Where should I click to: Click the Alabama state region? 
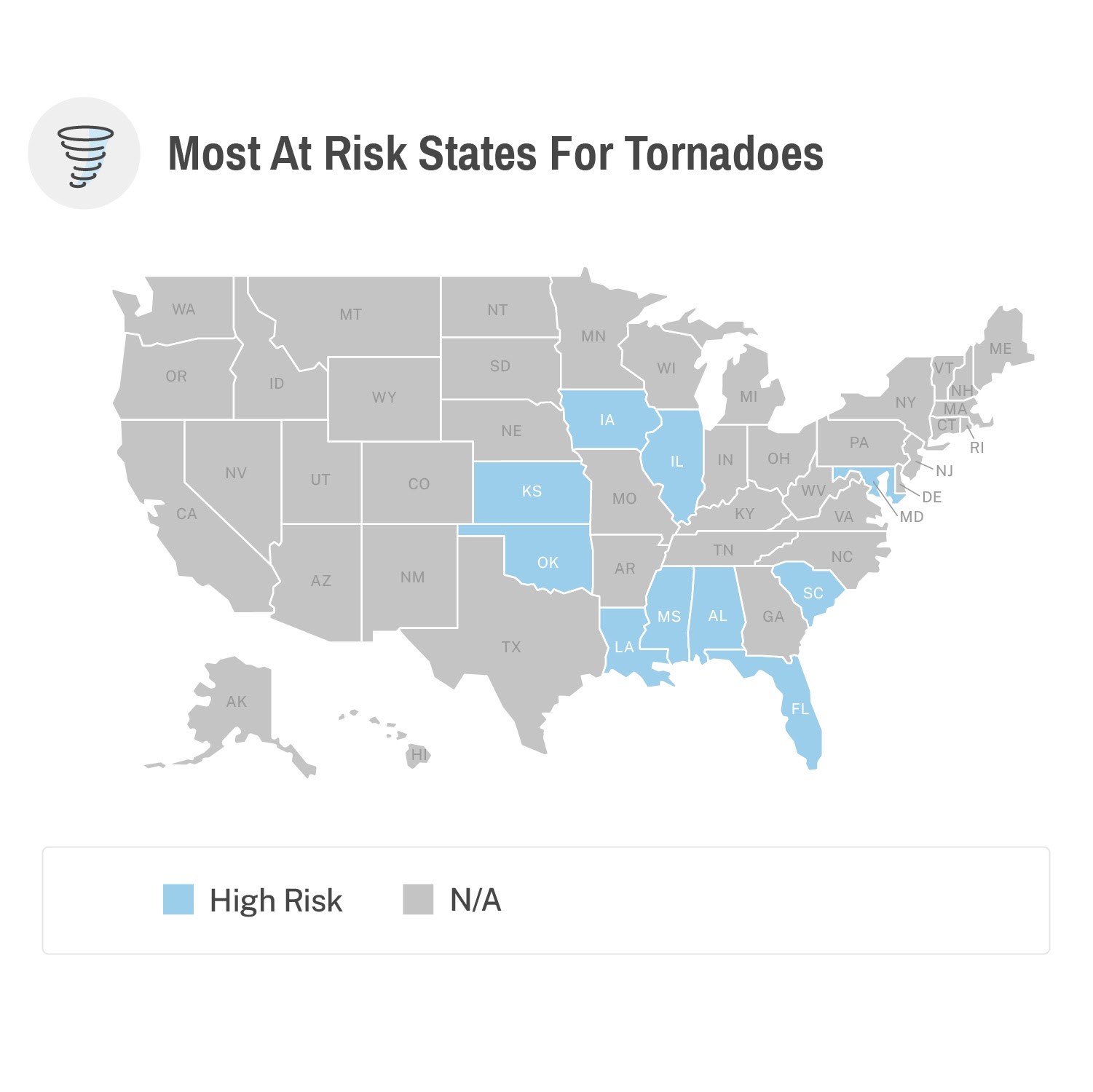click(717, 616)
